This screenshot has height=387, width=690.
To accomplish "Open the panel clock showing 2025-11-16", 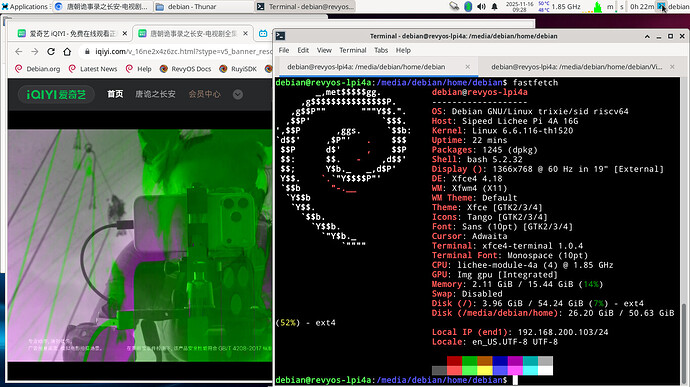I will [519, 7].
